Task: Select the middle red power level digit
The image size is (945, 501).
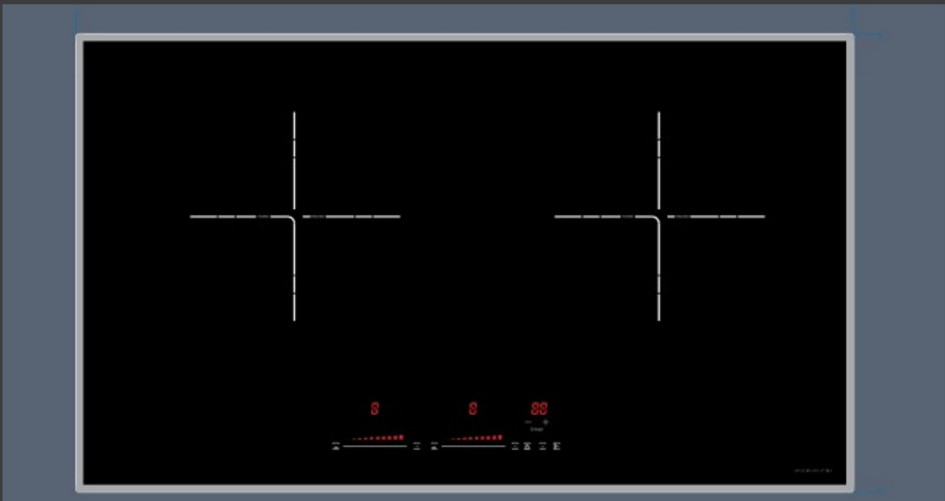Action: pyautogui.click(x=473, y=409)
